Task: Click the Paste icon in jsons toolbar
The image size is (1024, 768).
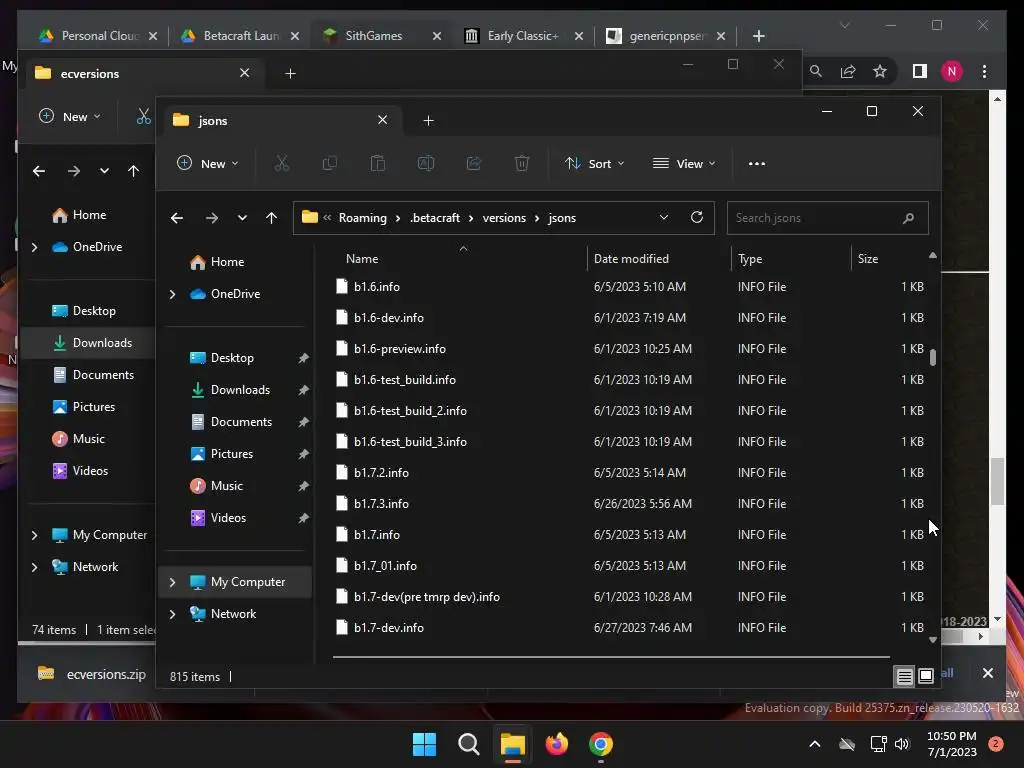Action: (377, 163)
